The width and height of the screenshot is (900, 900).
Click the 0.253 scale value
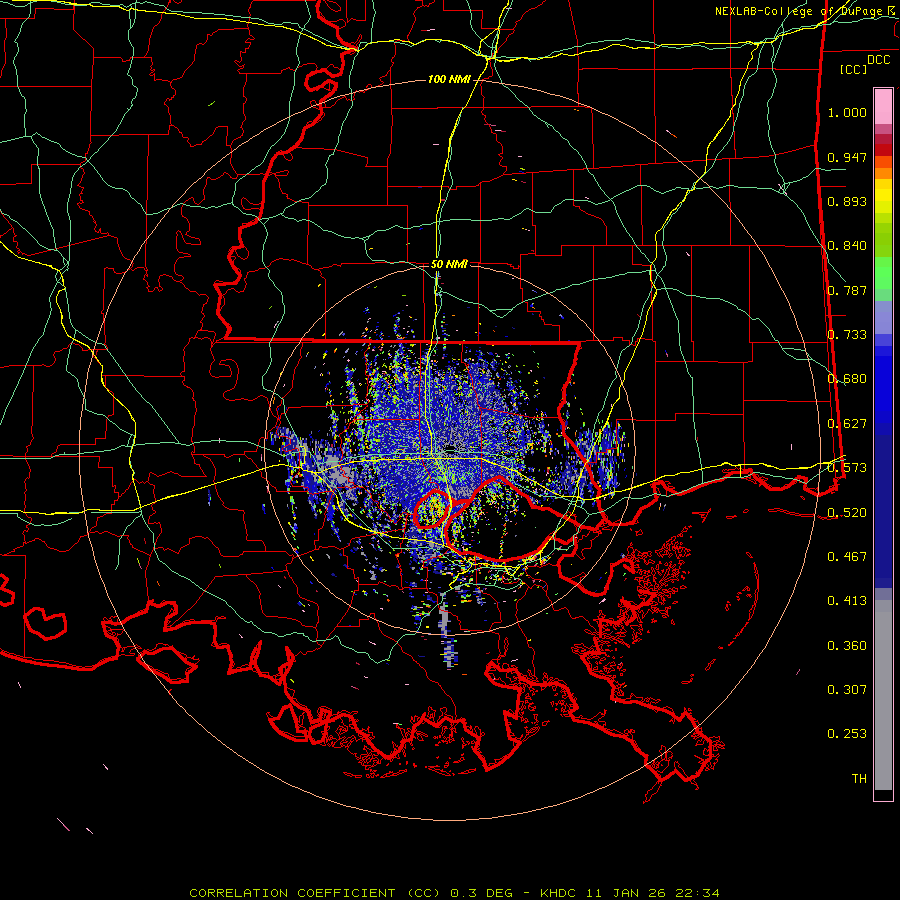(x=847, y=734)
